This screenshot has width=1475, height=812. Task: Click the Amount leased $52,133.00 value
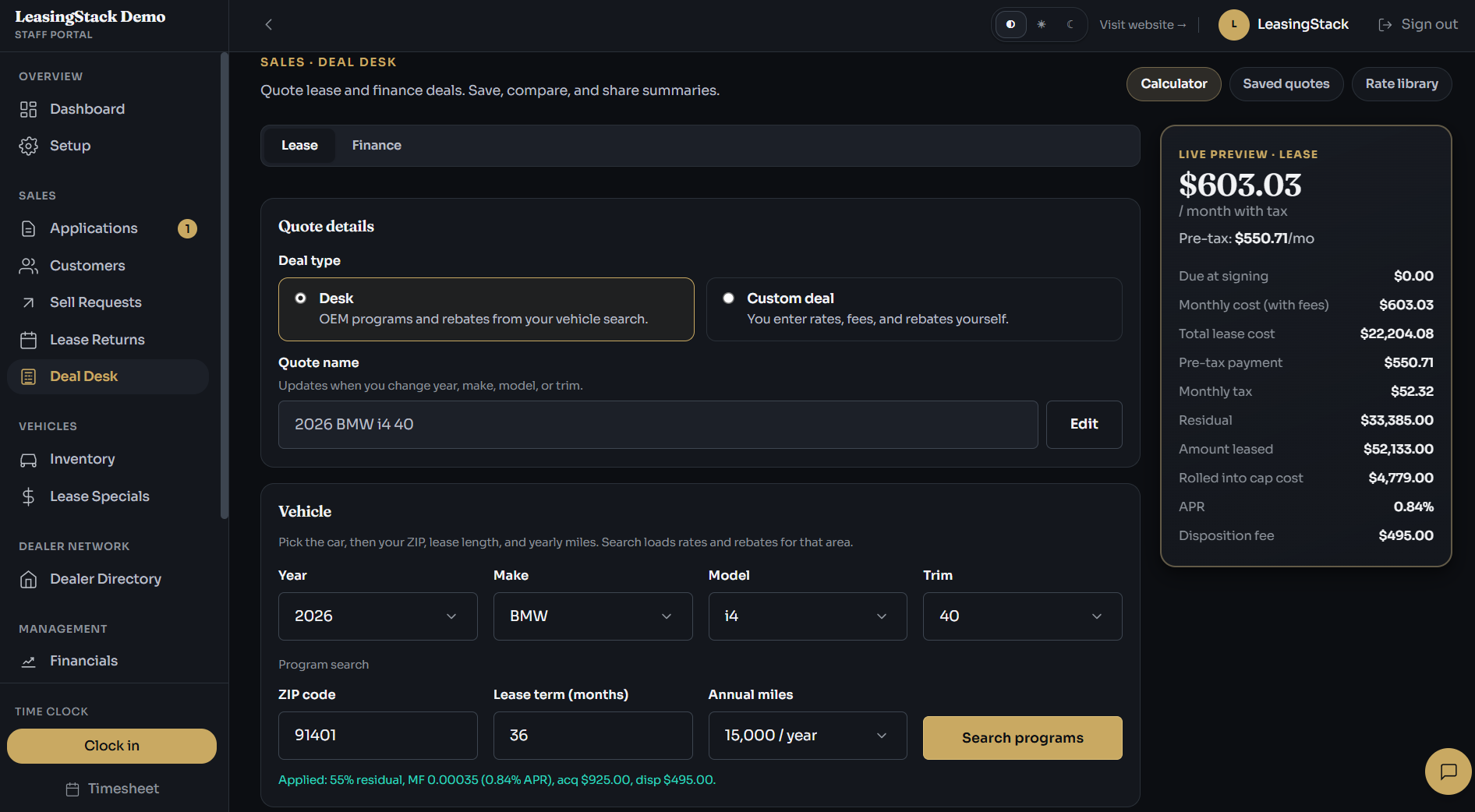point(1399,450)
